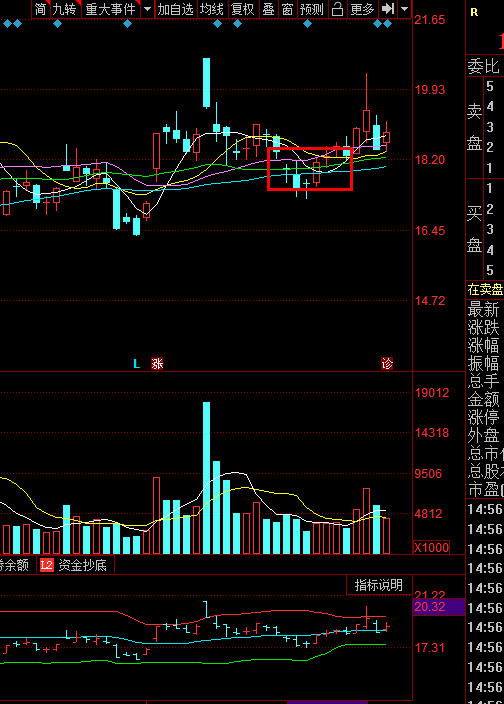Toggle the 叠 overlay option
This screenshot has height=704, width=504.
tap(268, 9)
